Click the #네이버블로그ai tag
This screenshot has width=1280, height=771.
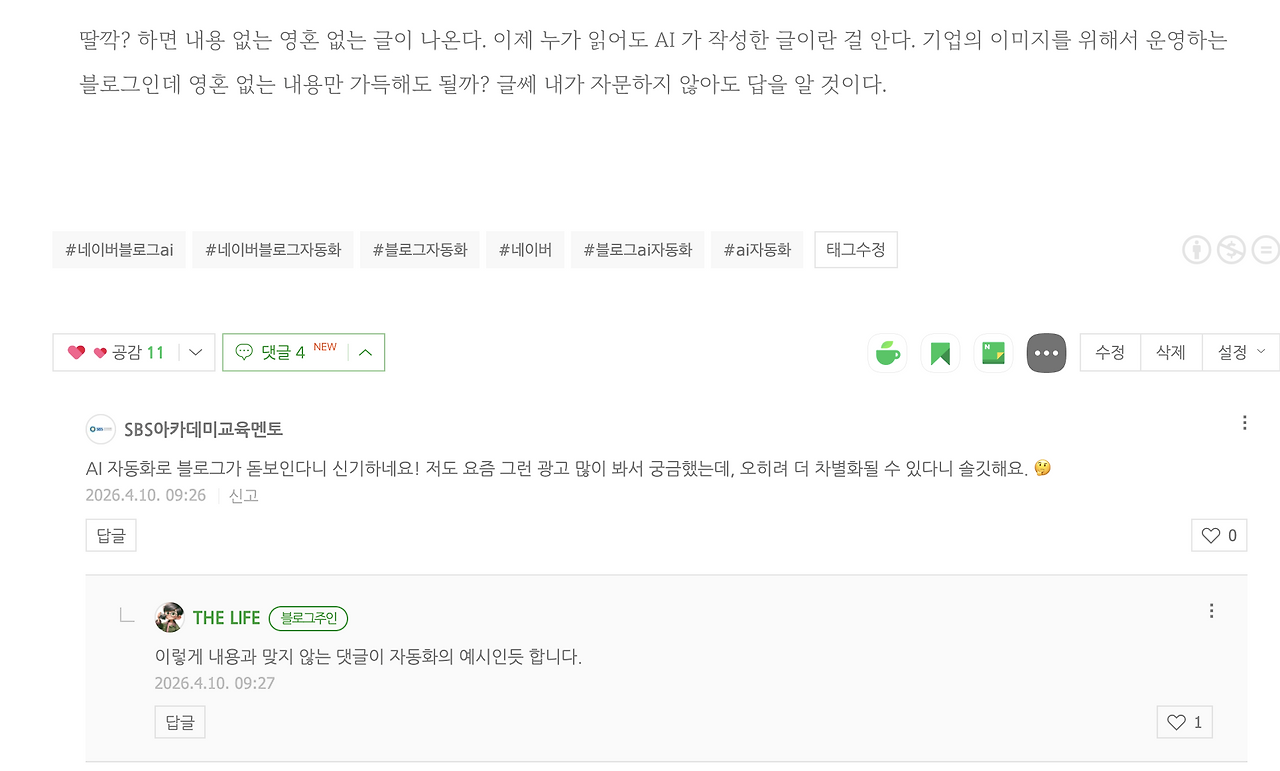(118, 250)
